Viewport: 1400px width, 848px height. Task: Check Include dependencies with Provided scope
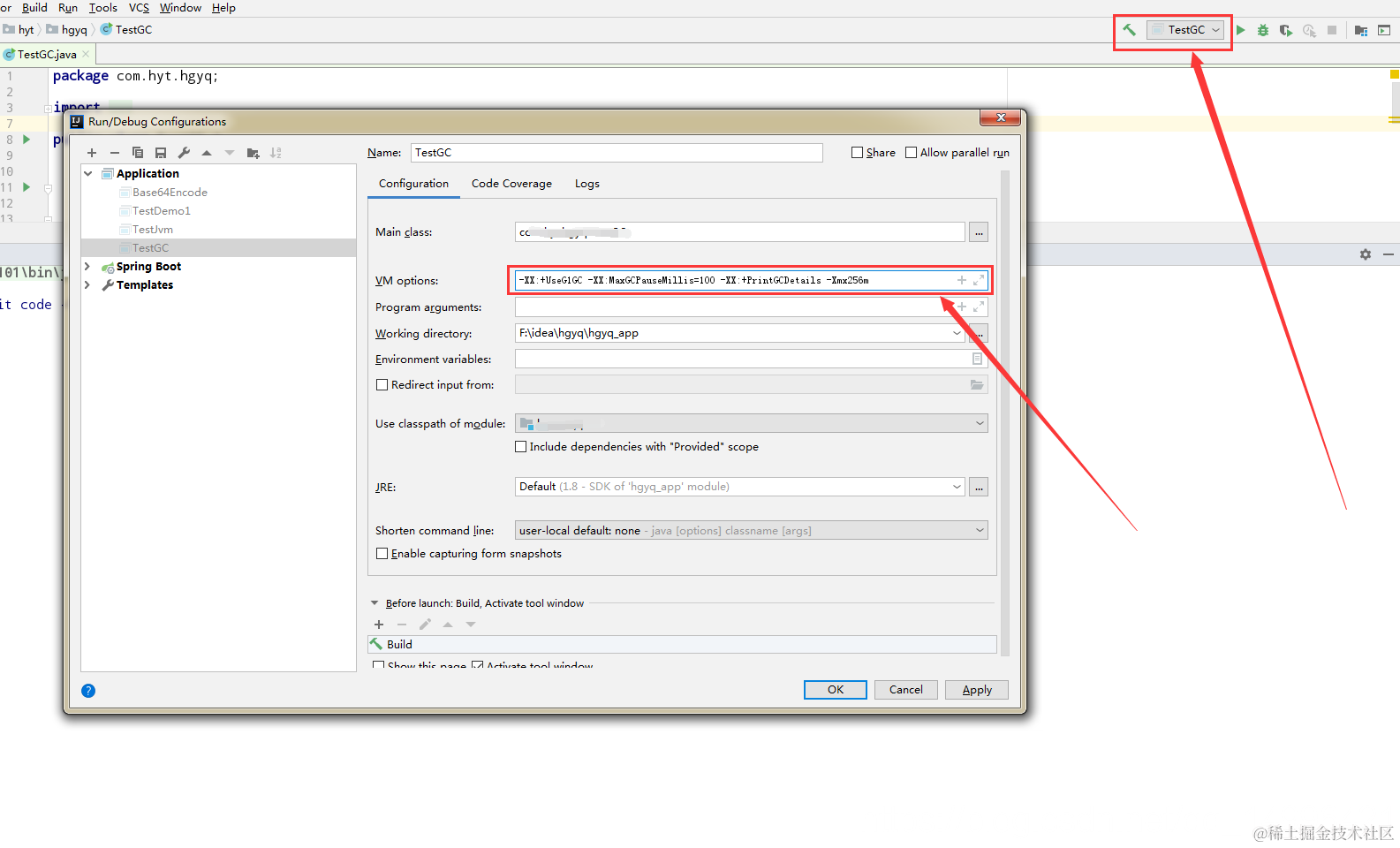tap(520, 447)
